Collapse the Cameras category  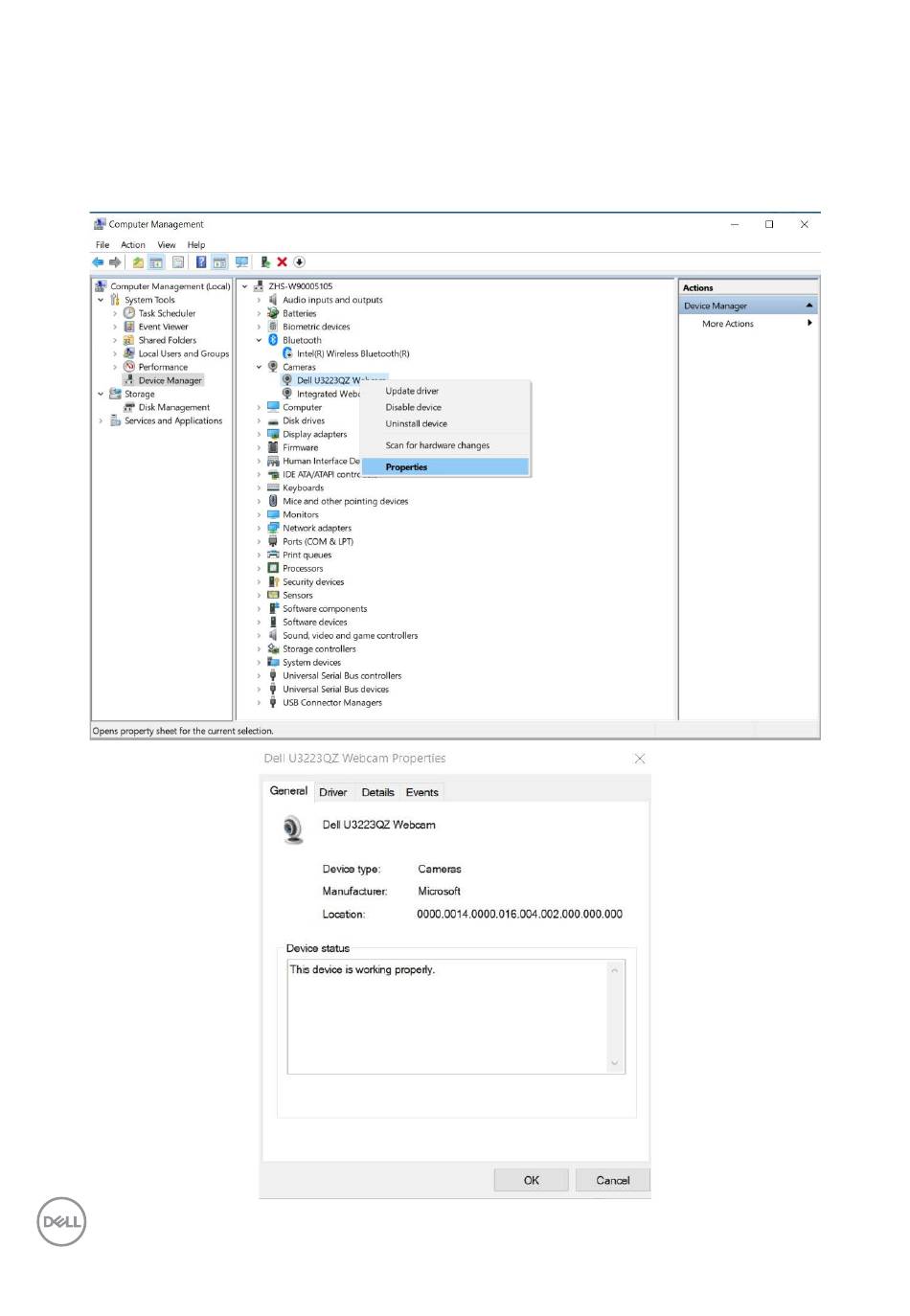[x=259, y=367]
